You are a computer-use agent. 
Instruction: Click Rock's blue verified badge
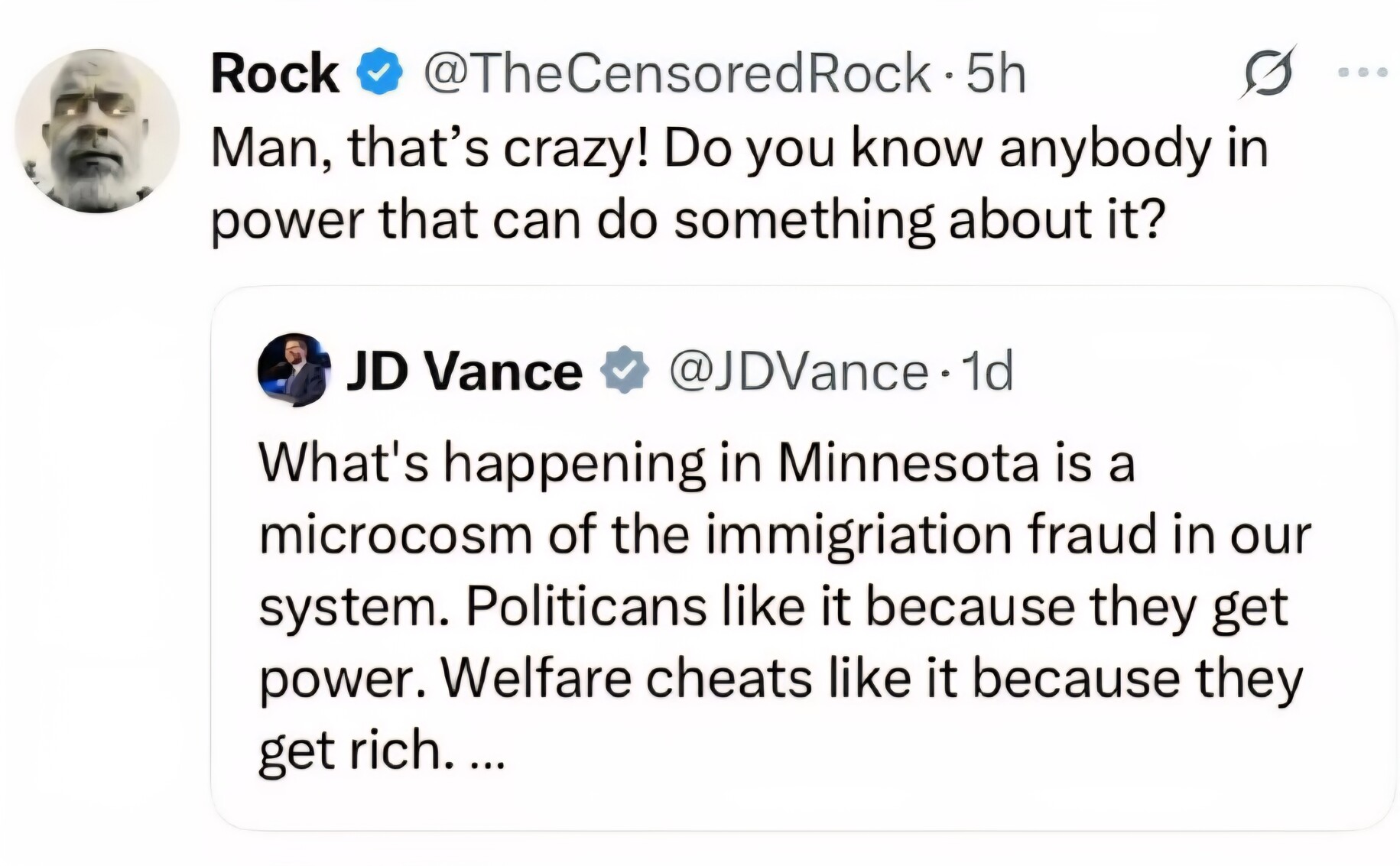[380, 73]
